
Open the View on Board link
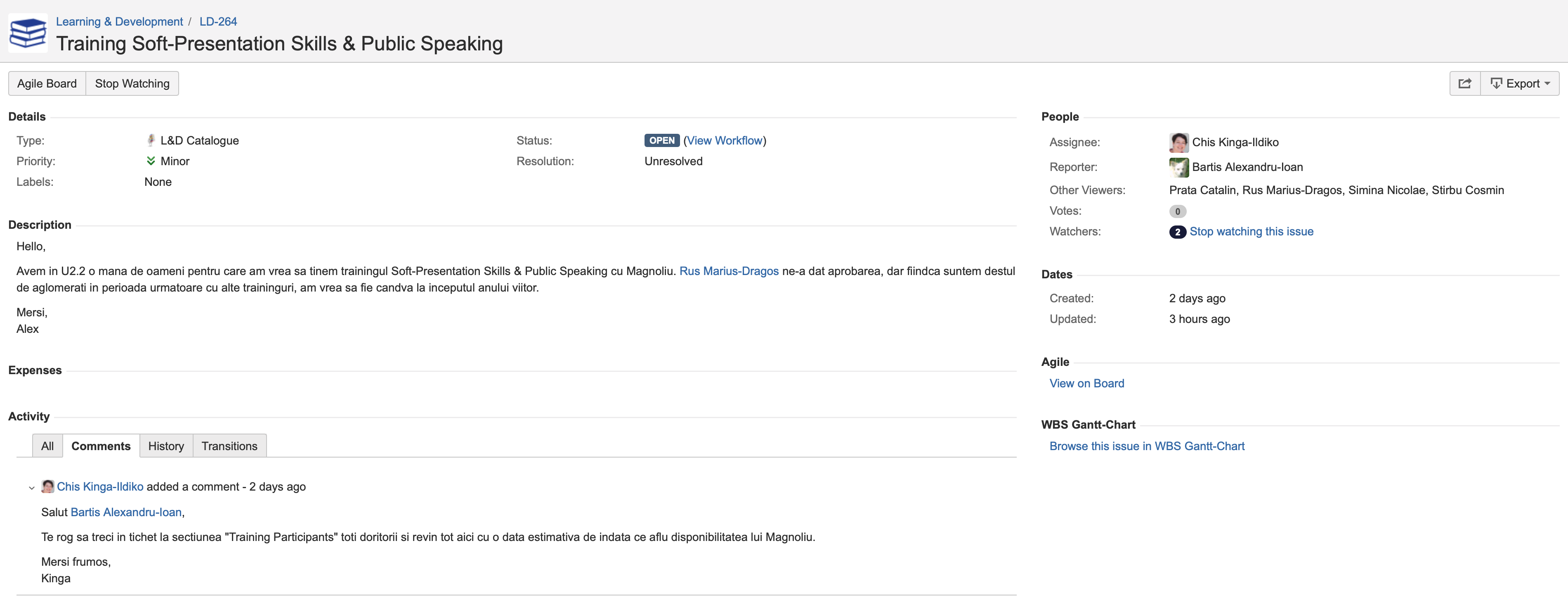(1086, 383)
